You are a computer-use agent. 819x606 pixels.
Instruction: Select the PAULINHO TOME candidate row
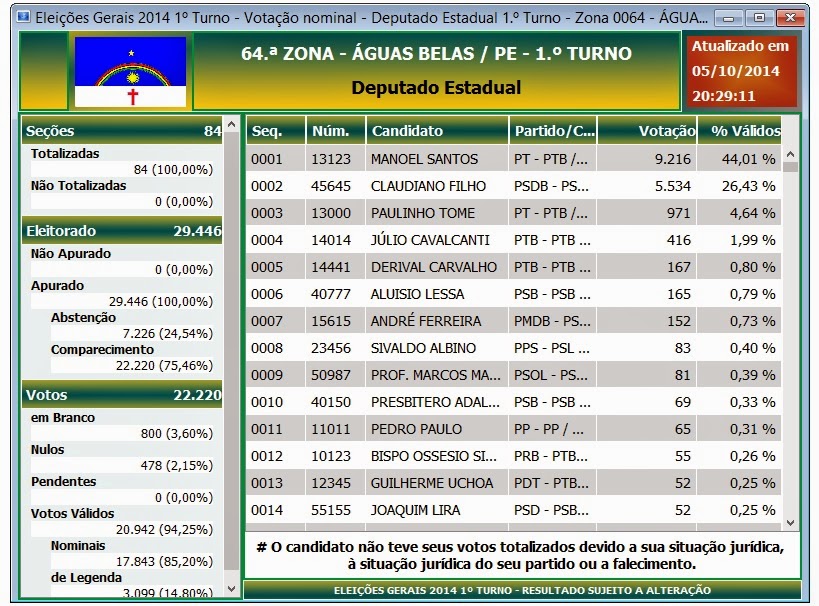point(514,213)
